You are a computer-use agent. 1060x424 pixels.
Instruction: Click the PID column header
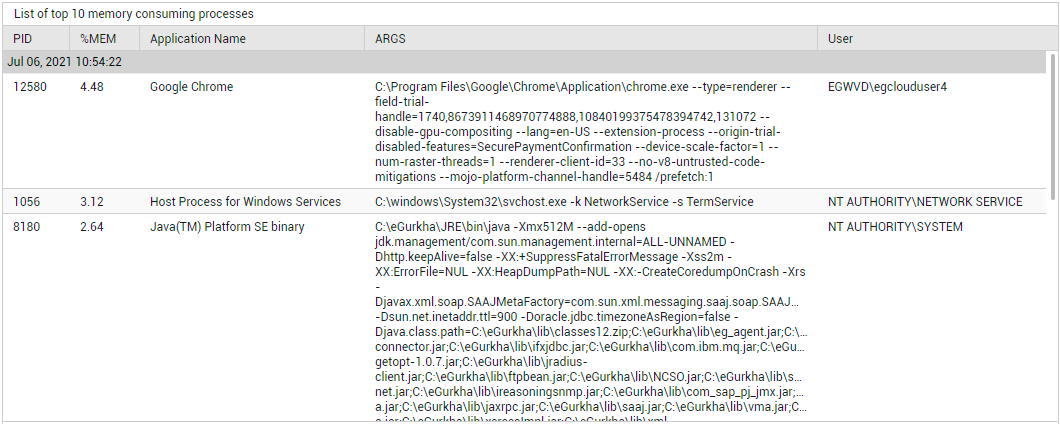coord(36,39)
